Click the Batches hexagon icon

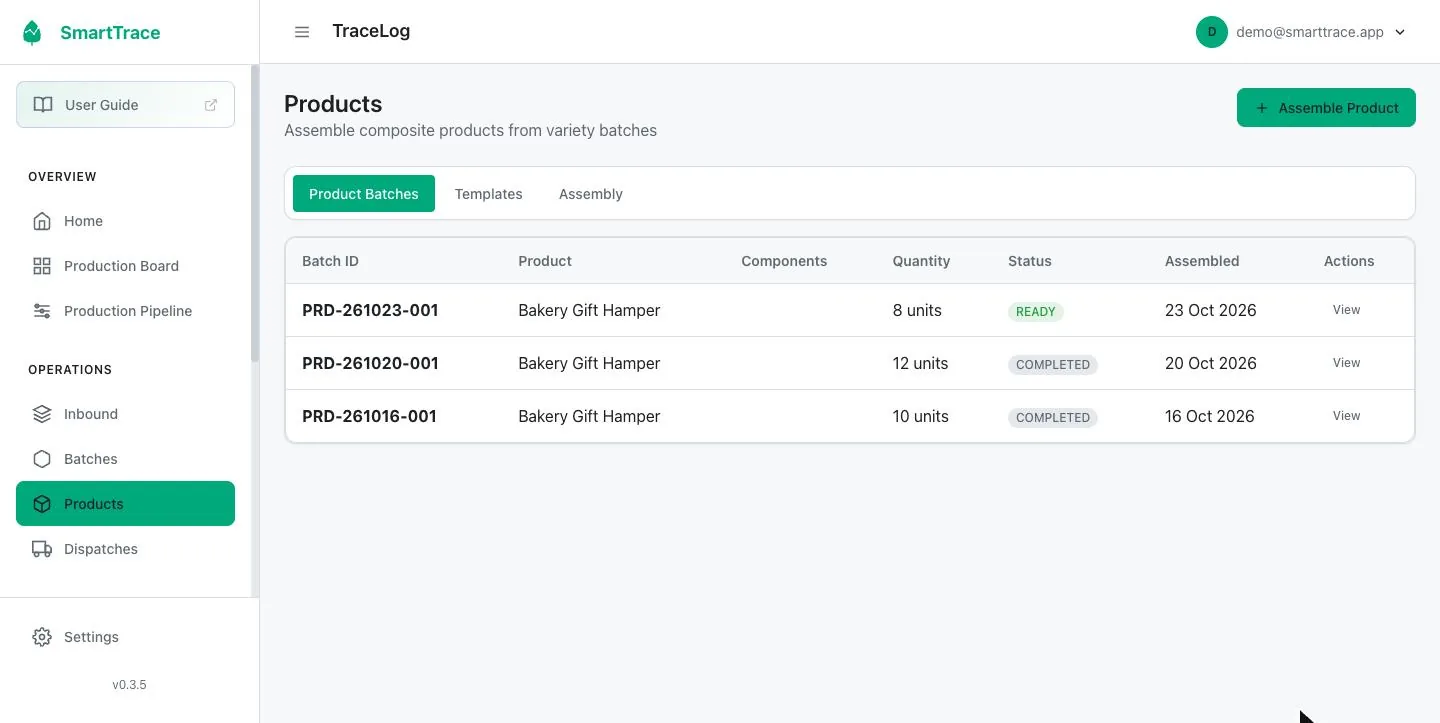coord(42,459)
